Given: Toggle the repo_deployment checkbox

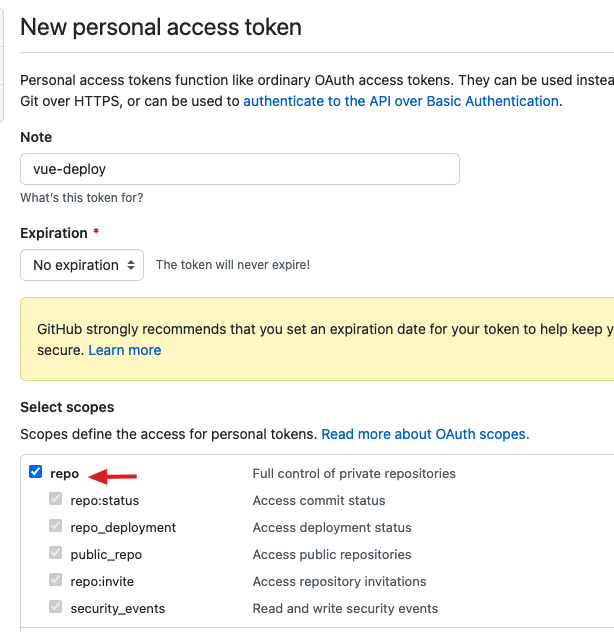Looking at the screenshot, I should [x=56, y=527].
